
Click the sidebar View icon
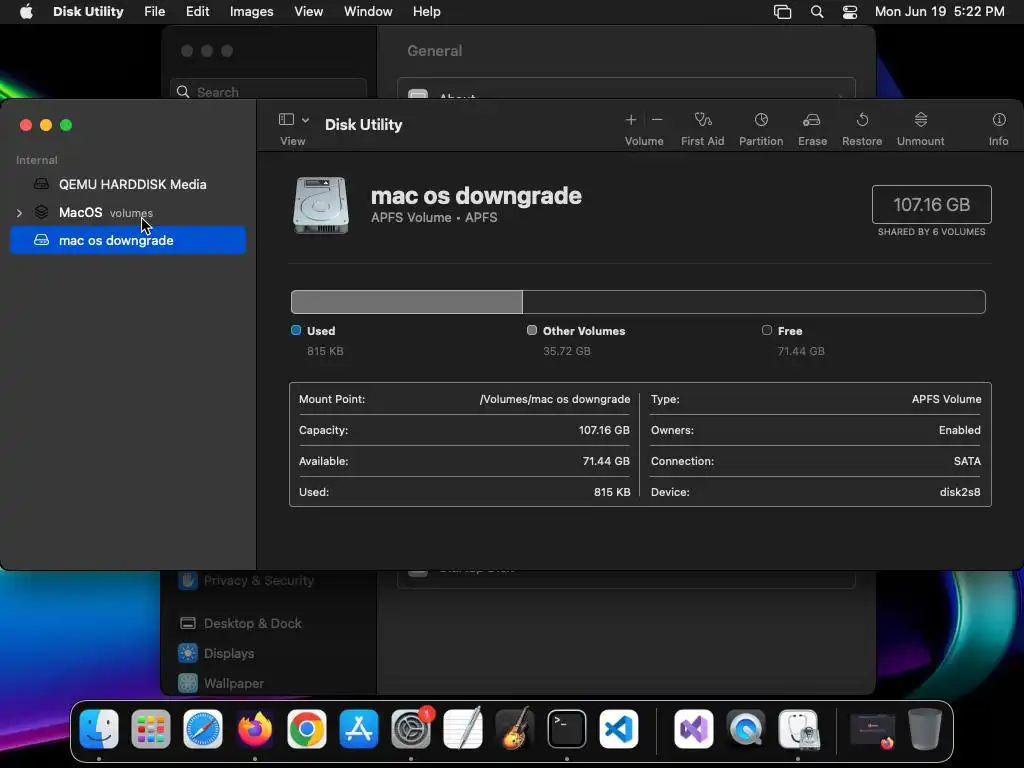click(286, 119)
